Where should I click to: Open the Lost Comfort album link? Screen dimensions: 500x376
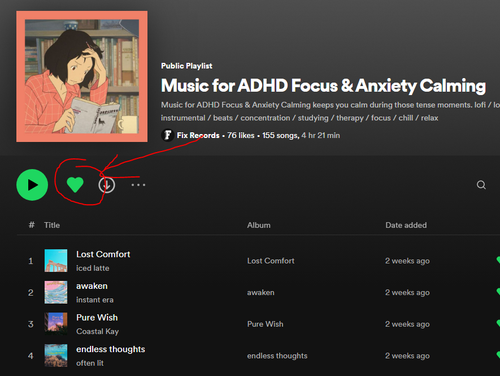point(271,261)
